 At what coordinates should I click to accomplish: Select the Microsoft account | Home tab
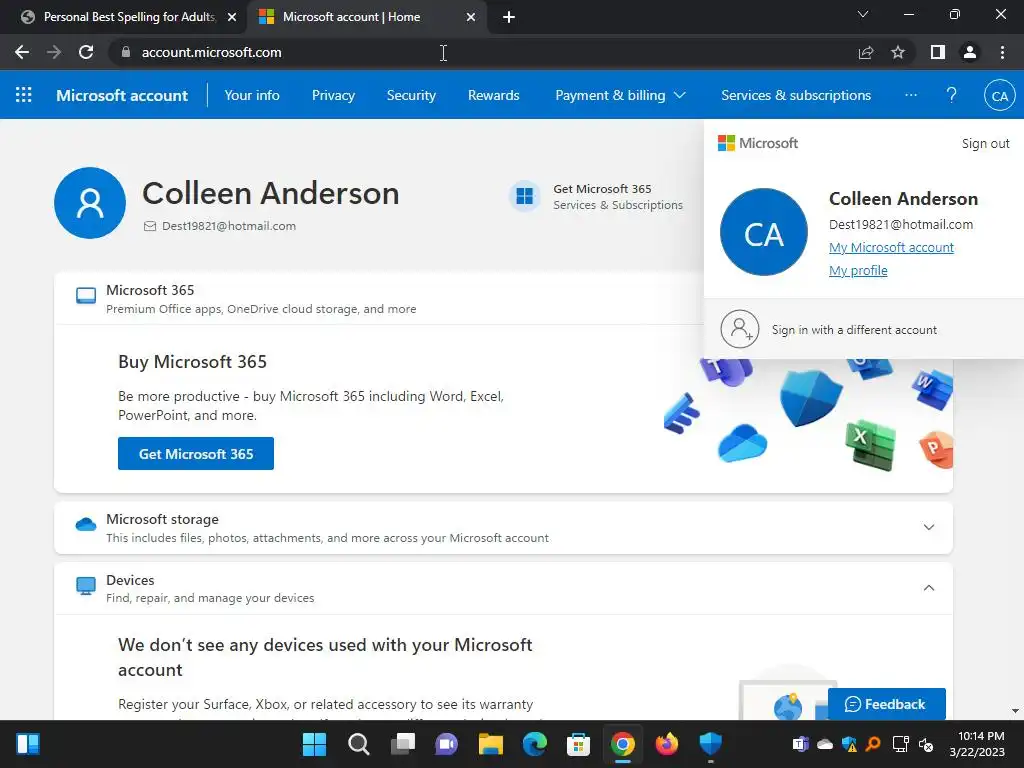[353, 17]
